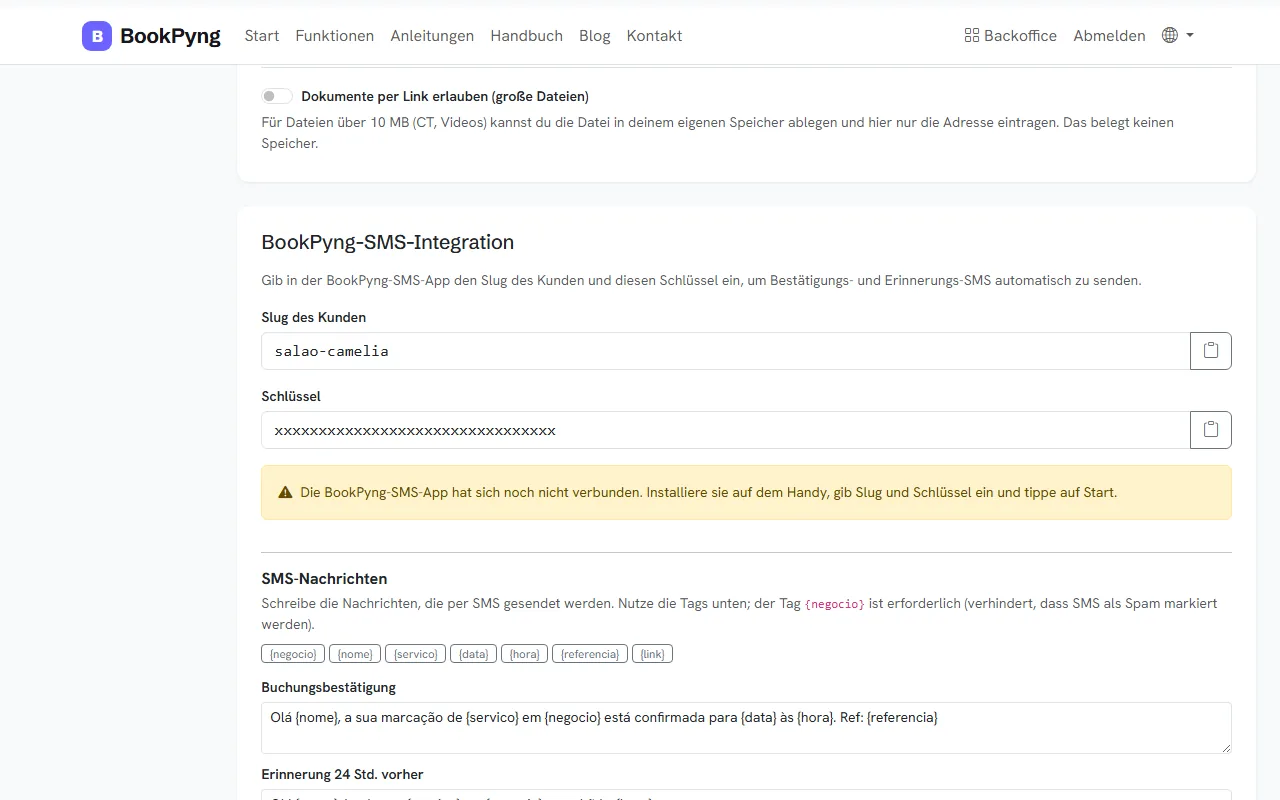Viewport: 1280px width, 800px height.
Task: Toggle Dokumente per Link erlauben switch
Action: point(277,97)
